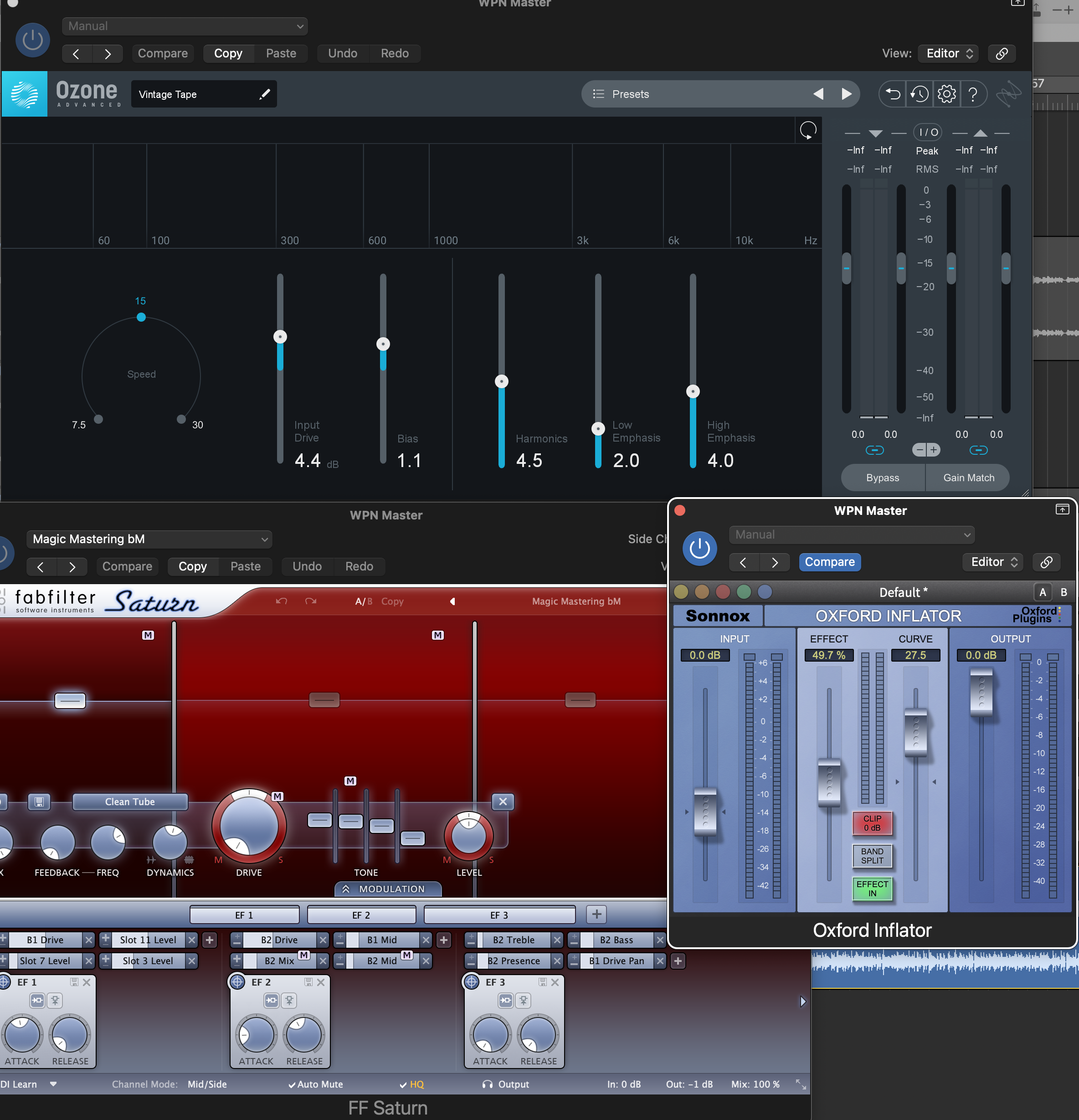Open Ozone history clock icon

(920, 94)
